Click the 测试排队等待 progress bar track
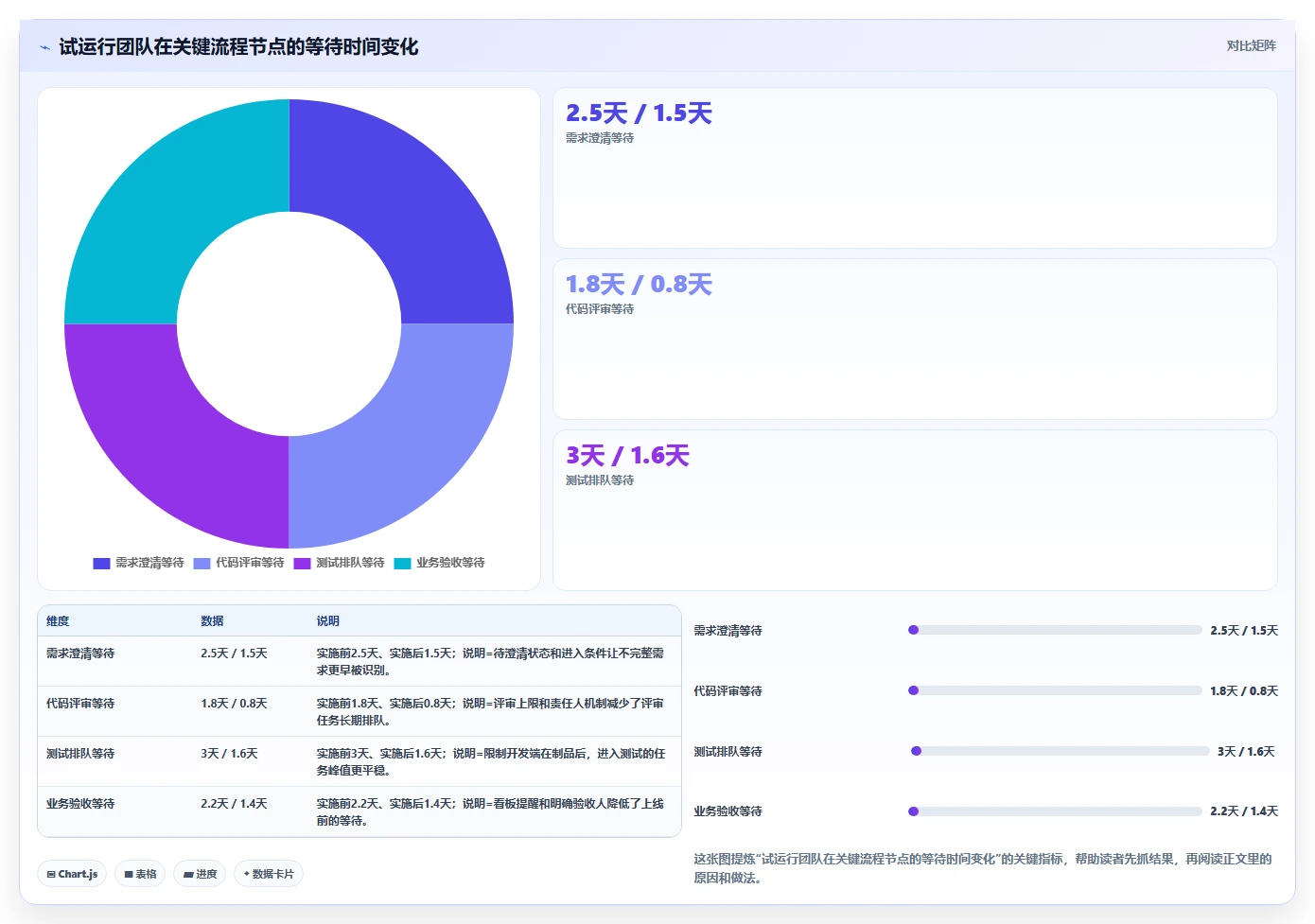Screen dimensions: 1315x924 (x=1060, y=751)
